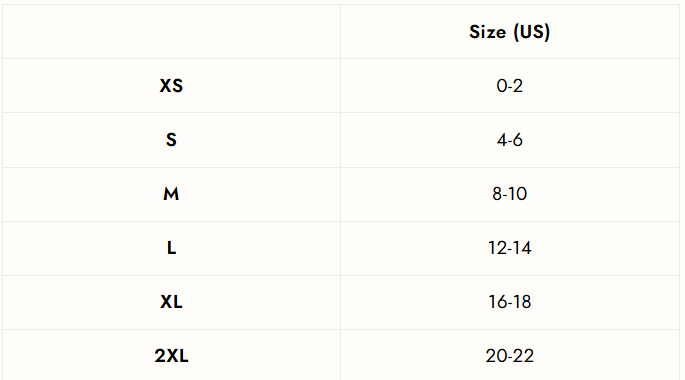This screenshot has width=685, height=380.
Task: Select the S size label
Action: tap(171, 140)
